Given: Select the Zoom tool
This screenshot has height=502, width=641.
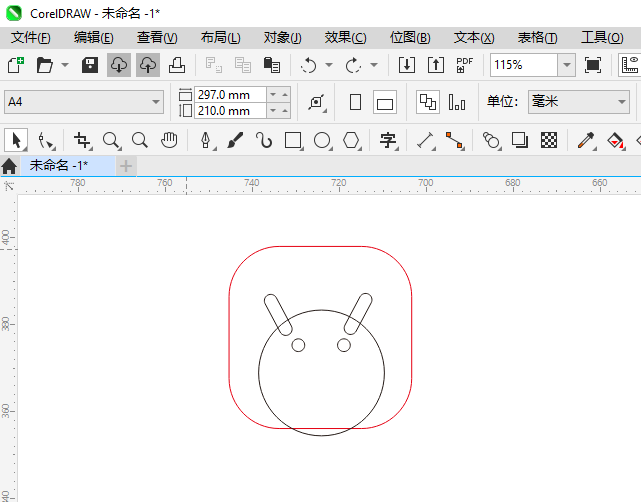Looking at the screenshot, I should tap(111, 141).
